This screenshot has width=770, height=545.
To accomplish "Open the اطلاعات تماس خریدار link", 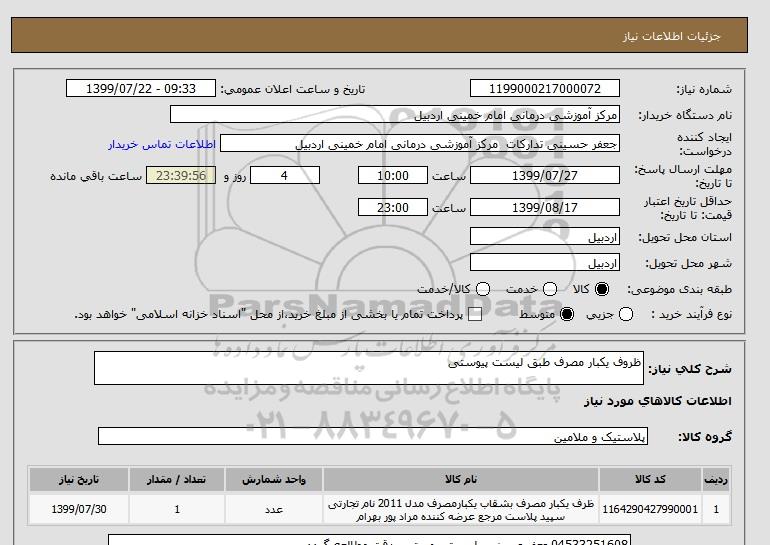I will pos(162,144).
